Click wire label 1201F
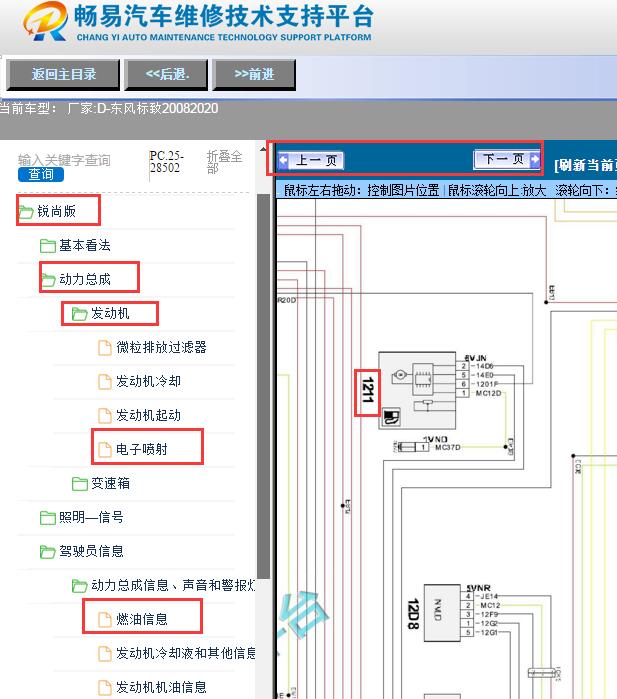This screenshot has height=699, width=617. pos(487,384)
